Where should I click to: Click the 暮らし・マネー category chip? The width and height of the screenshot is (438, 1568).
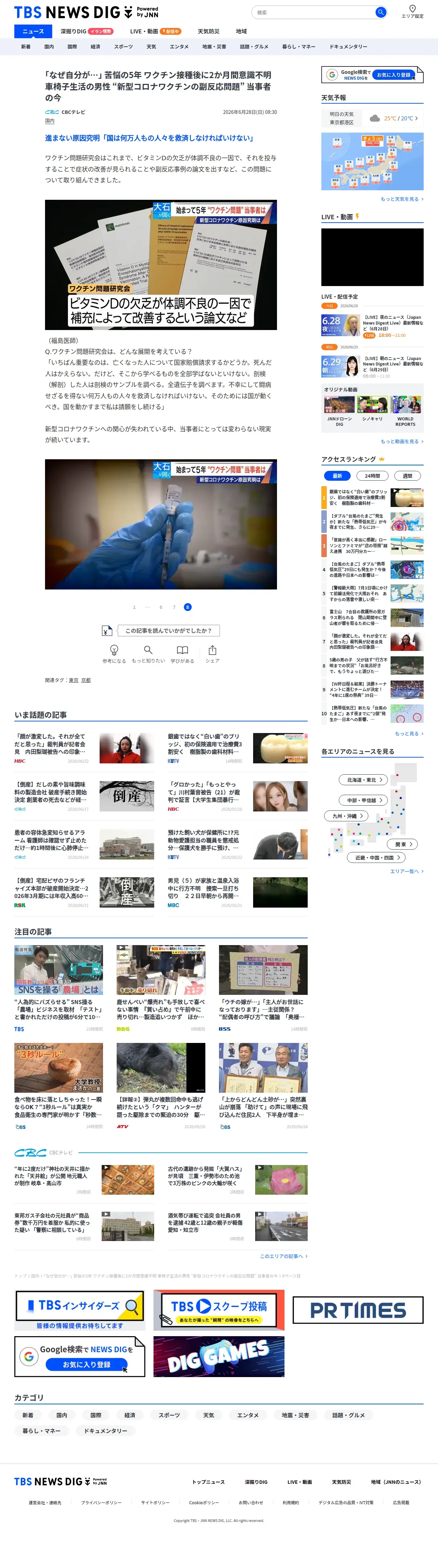tap(41, 1431)
